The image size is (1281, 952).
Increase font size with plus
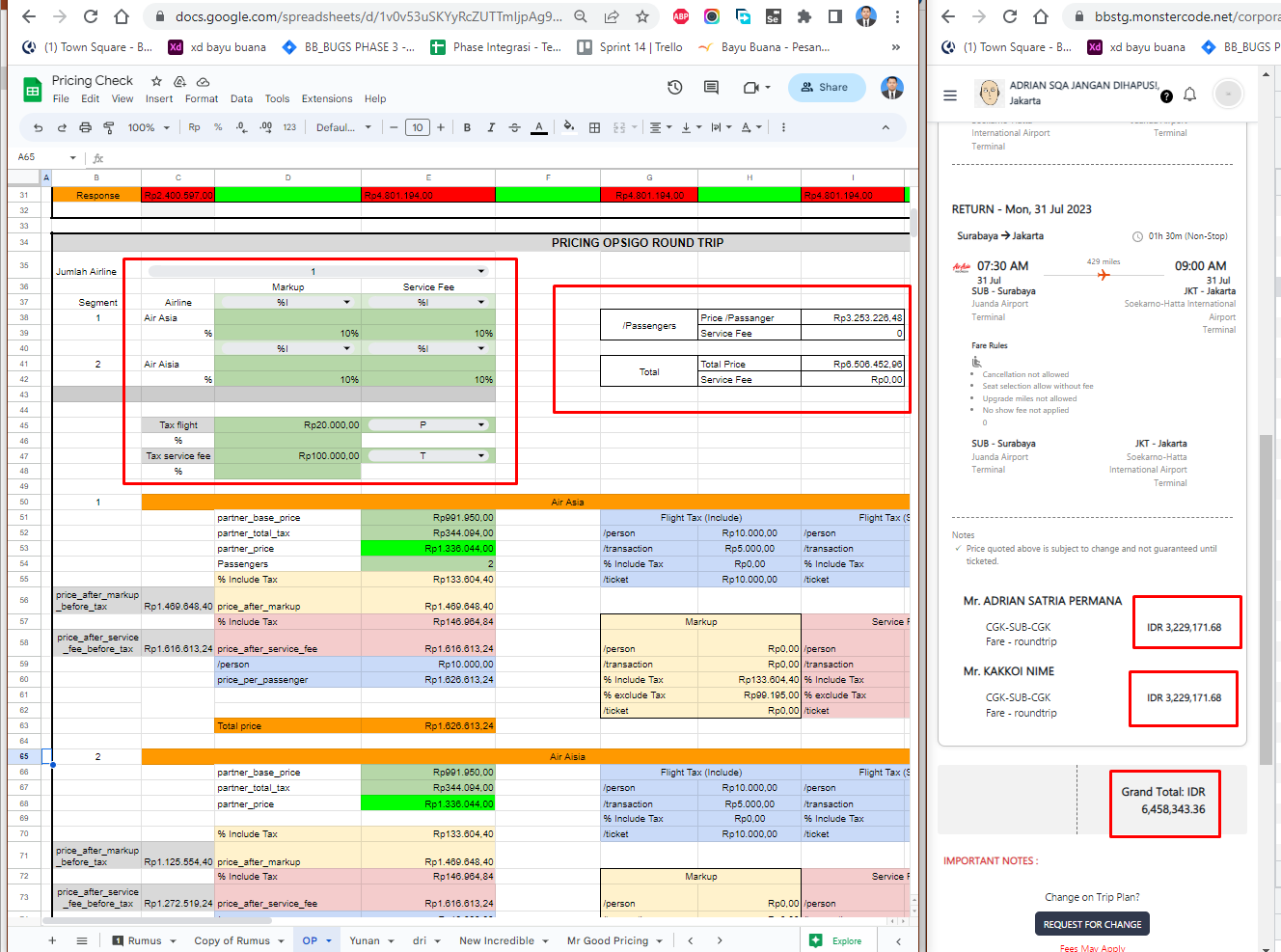point(441,127)
